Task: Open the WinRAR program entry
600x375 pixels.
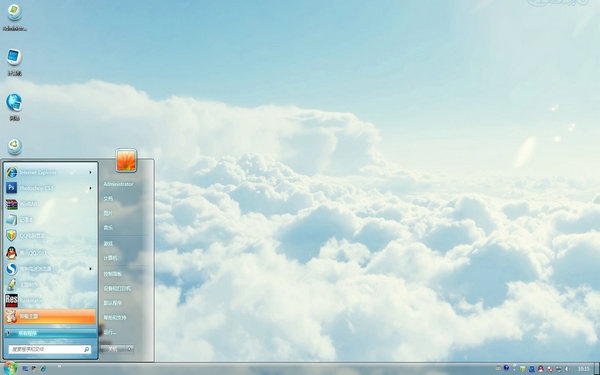Action: pos(50,204)
